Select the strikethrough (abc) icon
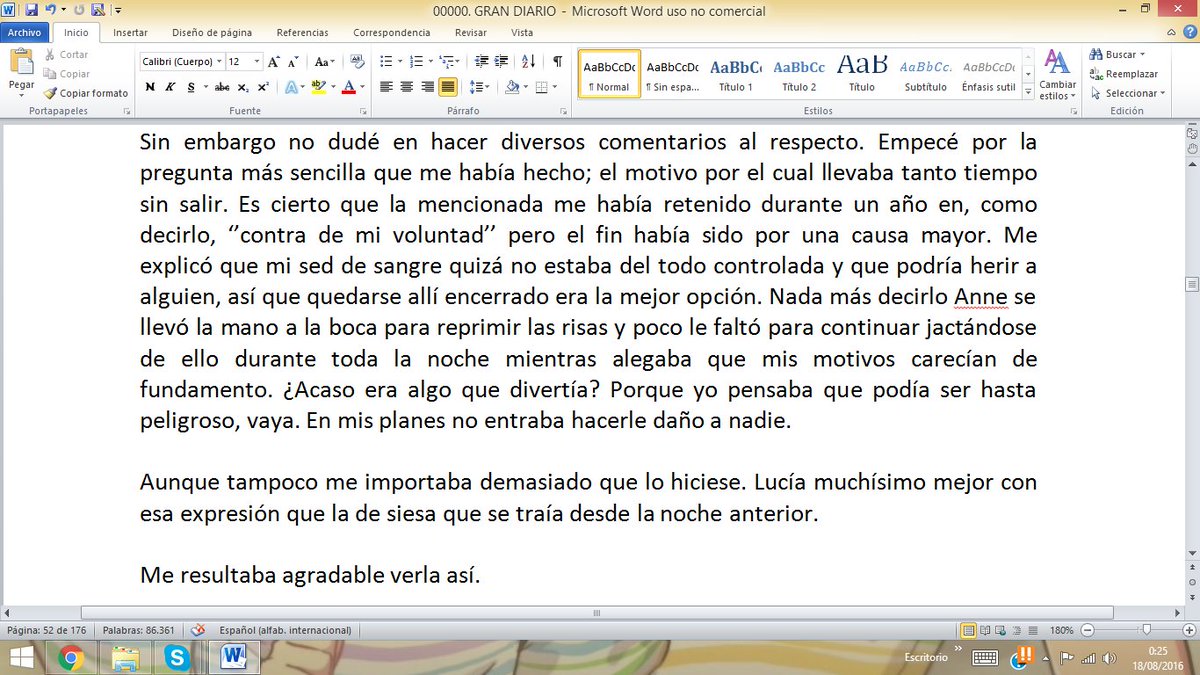Image resolution: width=1200 pixels, height=675 pixels. point(222,86)
